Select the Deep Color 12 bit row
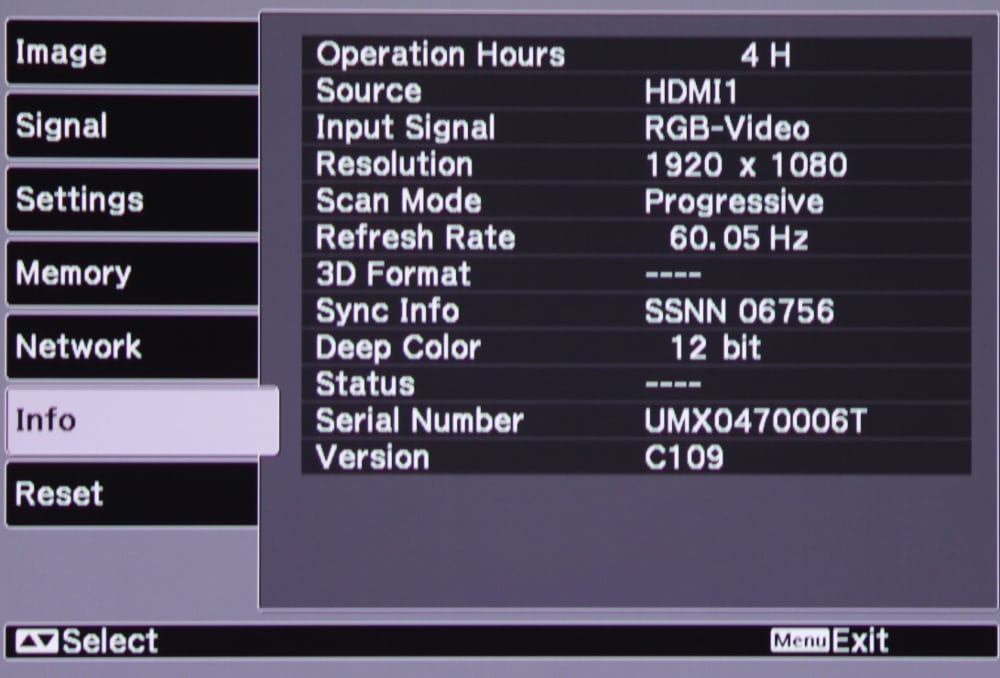 click(636, 347)
